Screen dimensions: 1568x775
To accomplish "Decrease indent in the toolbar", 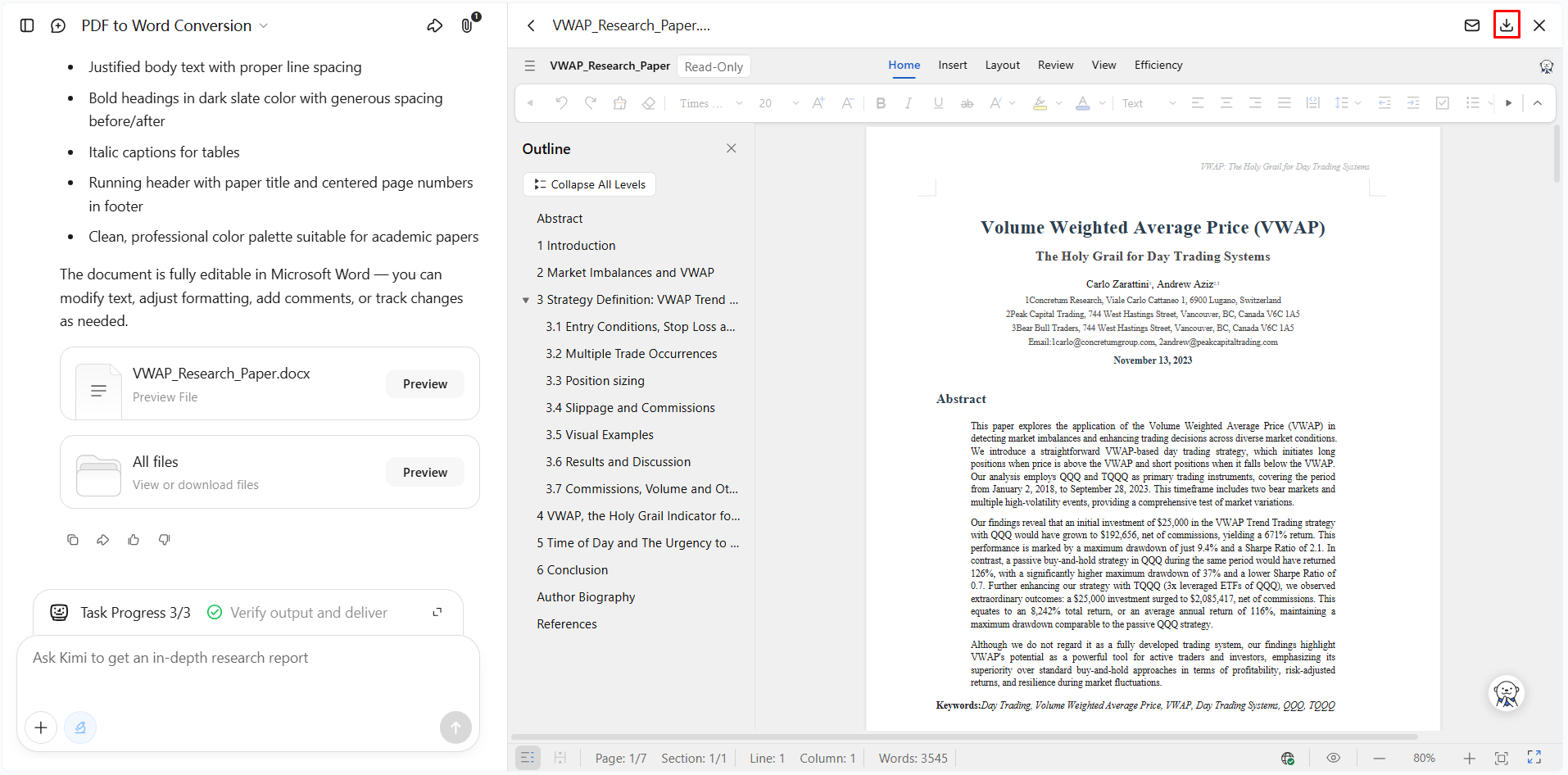I will (1384, 103).
